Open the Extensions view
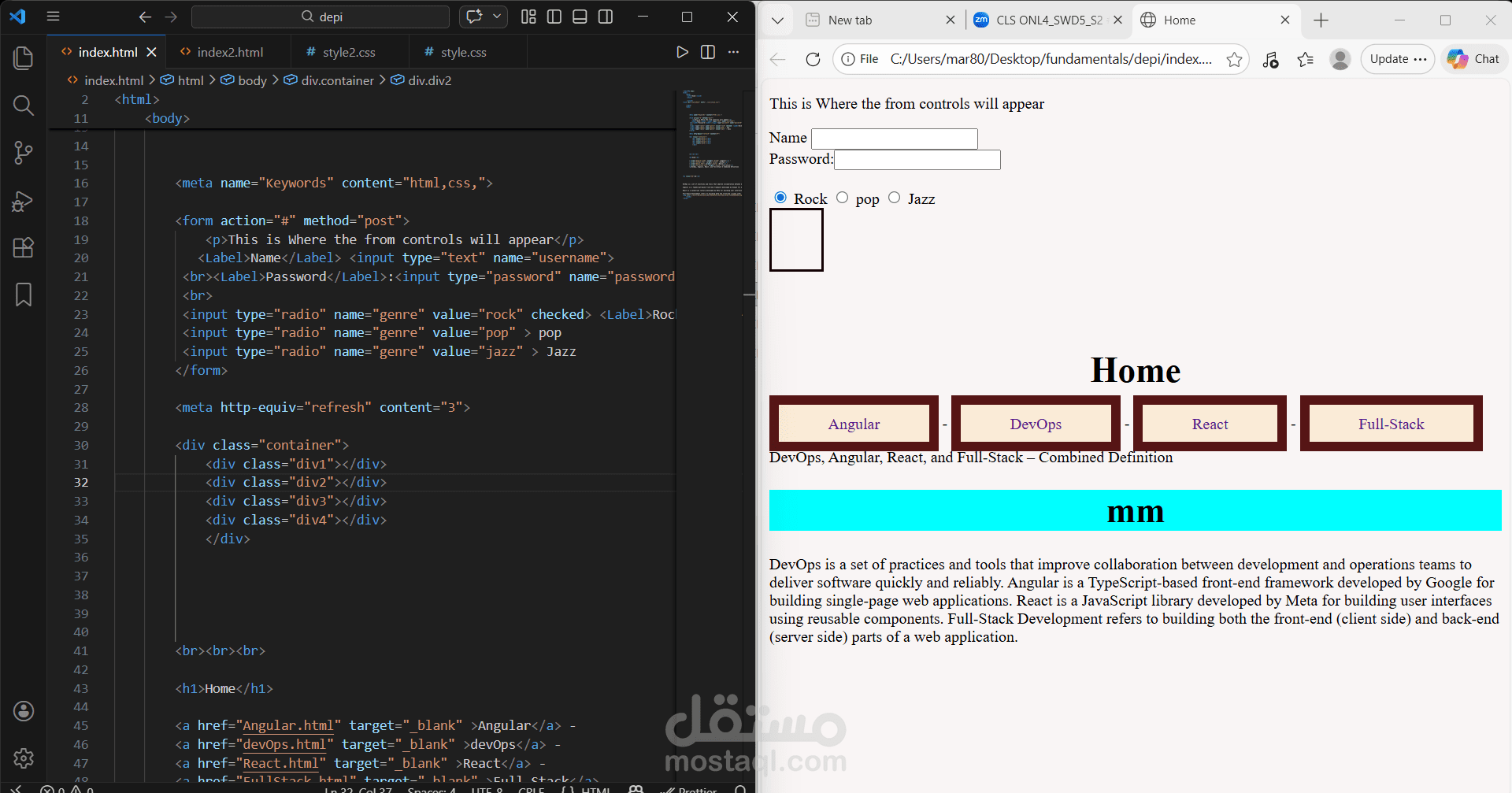The image size is (1512, 793). click(24, 248)
